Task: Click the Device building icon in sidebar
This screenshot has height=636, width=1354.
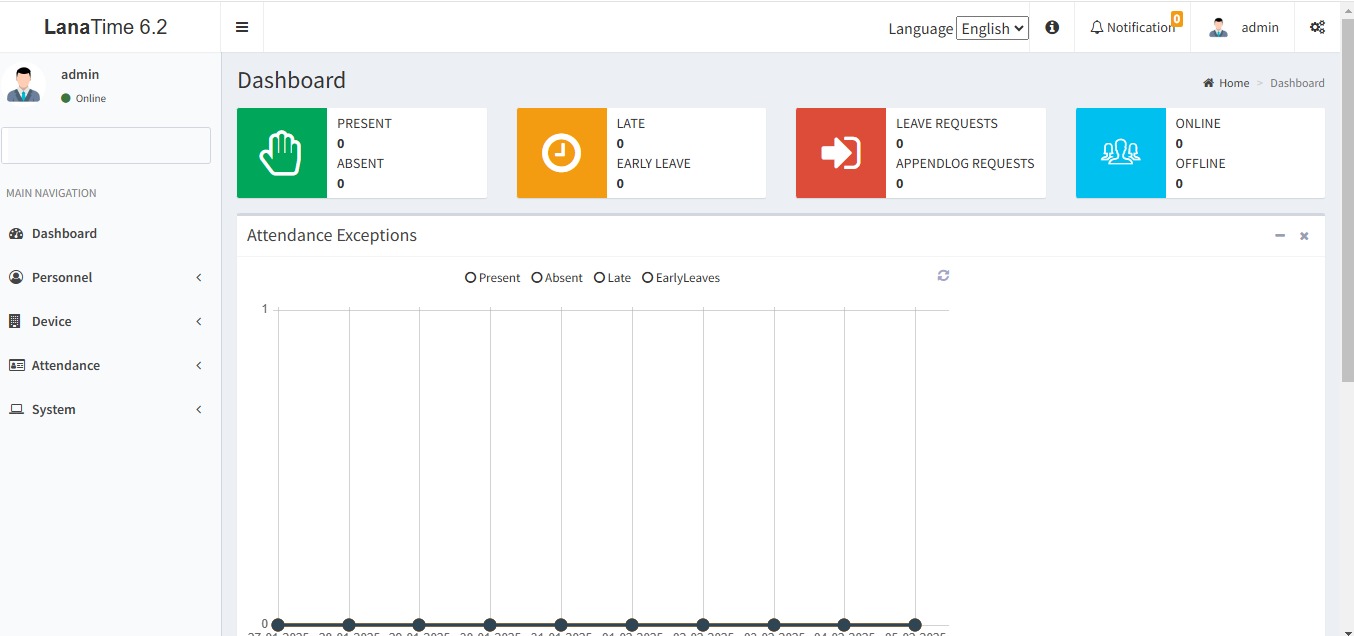Action: tap(15, 321)
